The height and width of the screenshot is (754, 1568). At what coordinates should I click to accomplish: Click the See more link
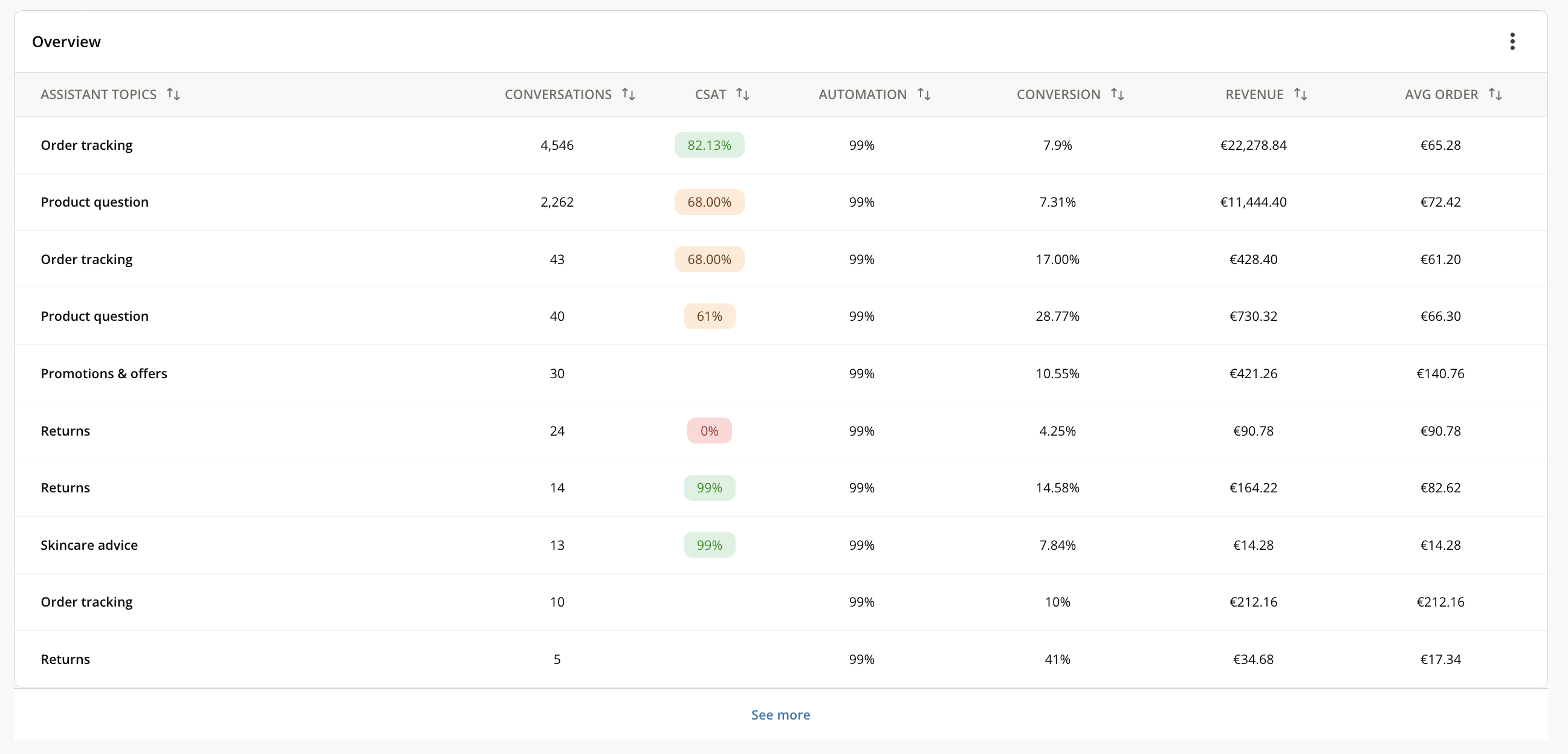(x=780, y=715)
